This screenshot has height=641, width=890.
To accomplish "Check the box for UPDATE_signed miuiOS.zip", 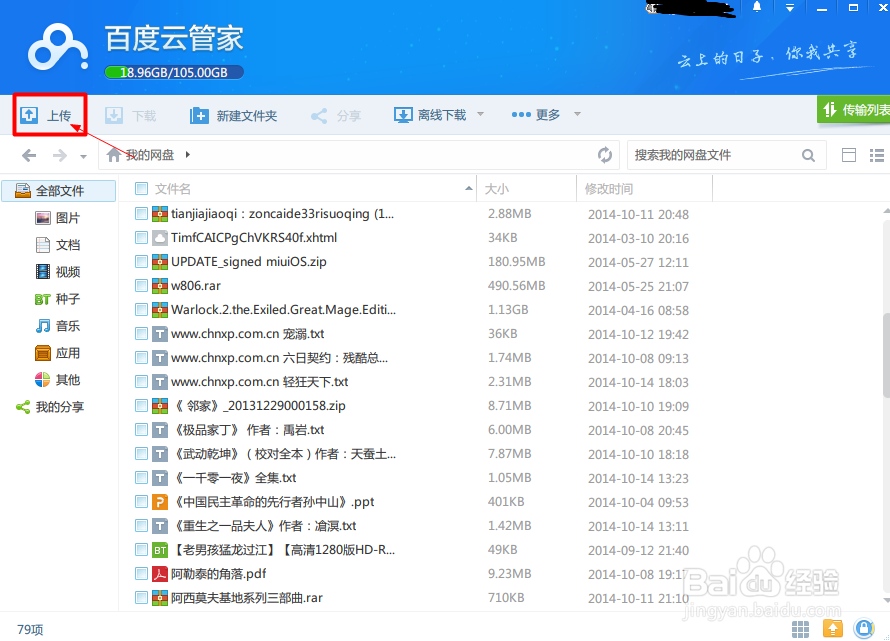I will 141,262.
